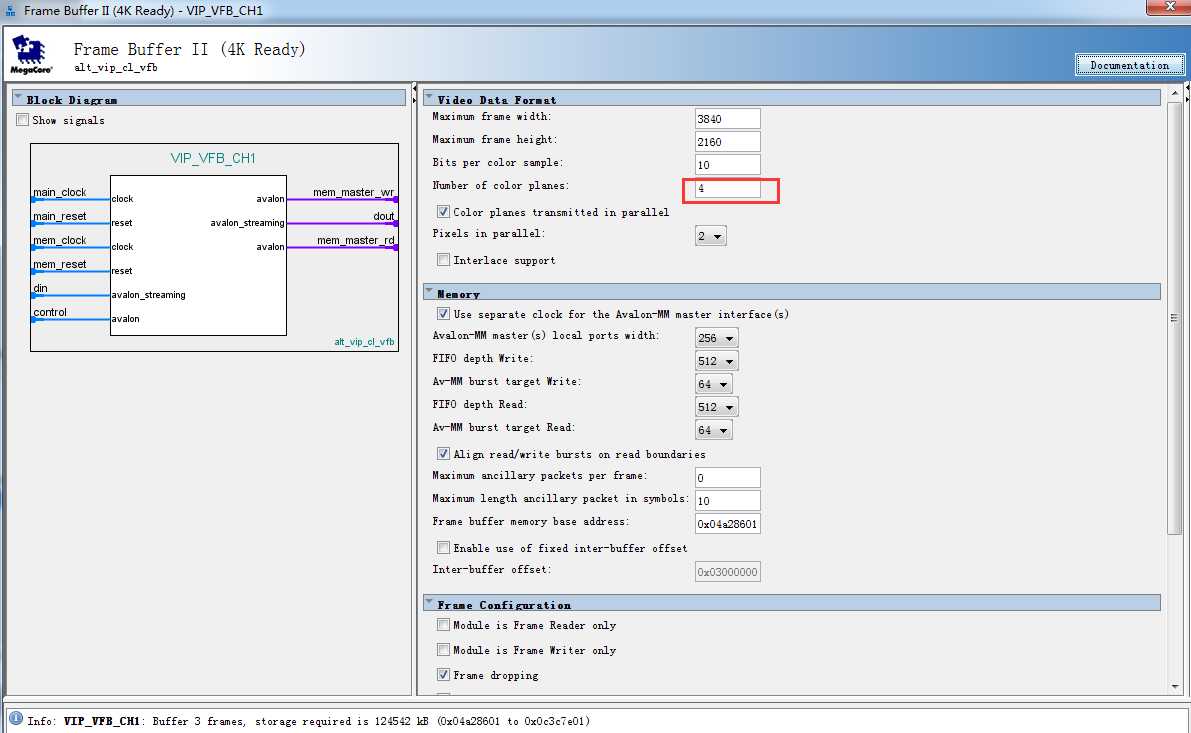
Task: Click the Maximum frame height field
Action: [x=728, y=141]
